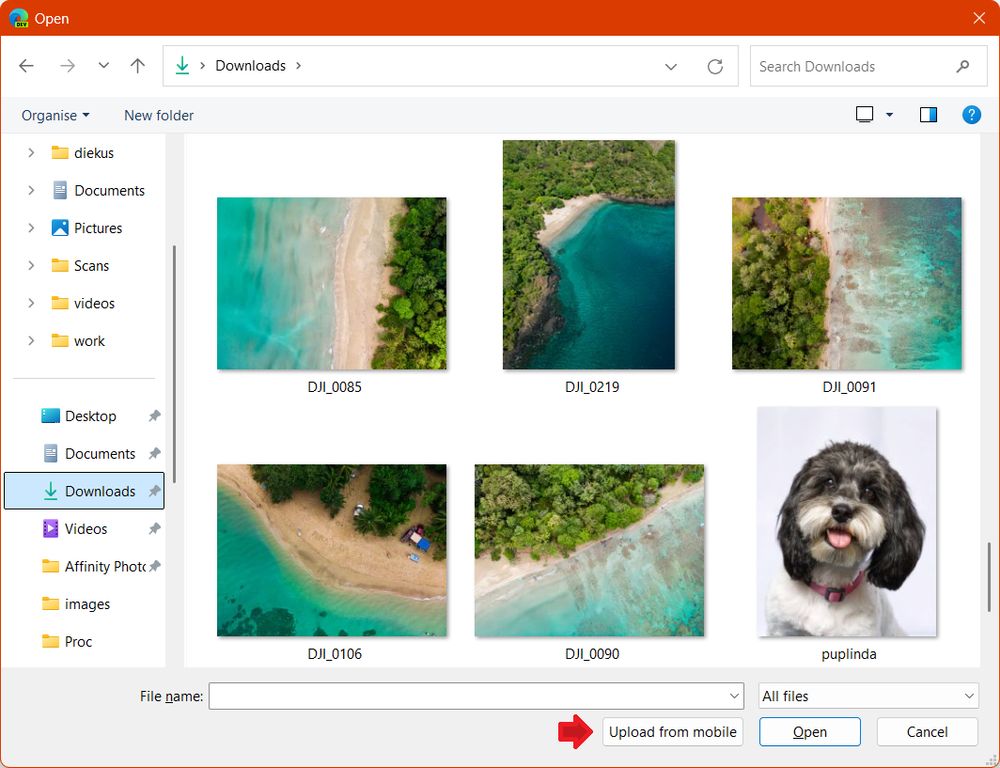The height and width of the screenshot is (768, 1000).
Task: Open recent locations chevron beside forward arrow
Action: 103,65
